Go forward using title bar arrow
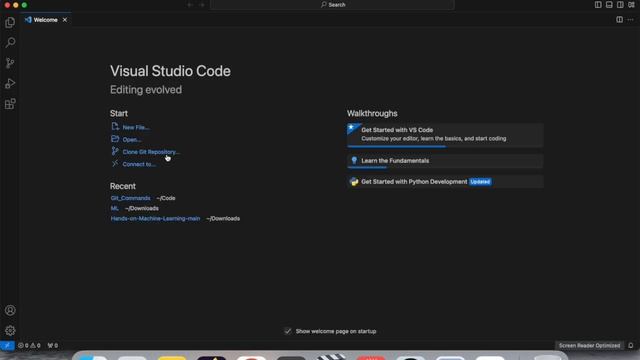 (x=202, y=5)
